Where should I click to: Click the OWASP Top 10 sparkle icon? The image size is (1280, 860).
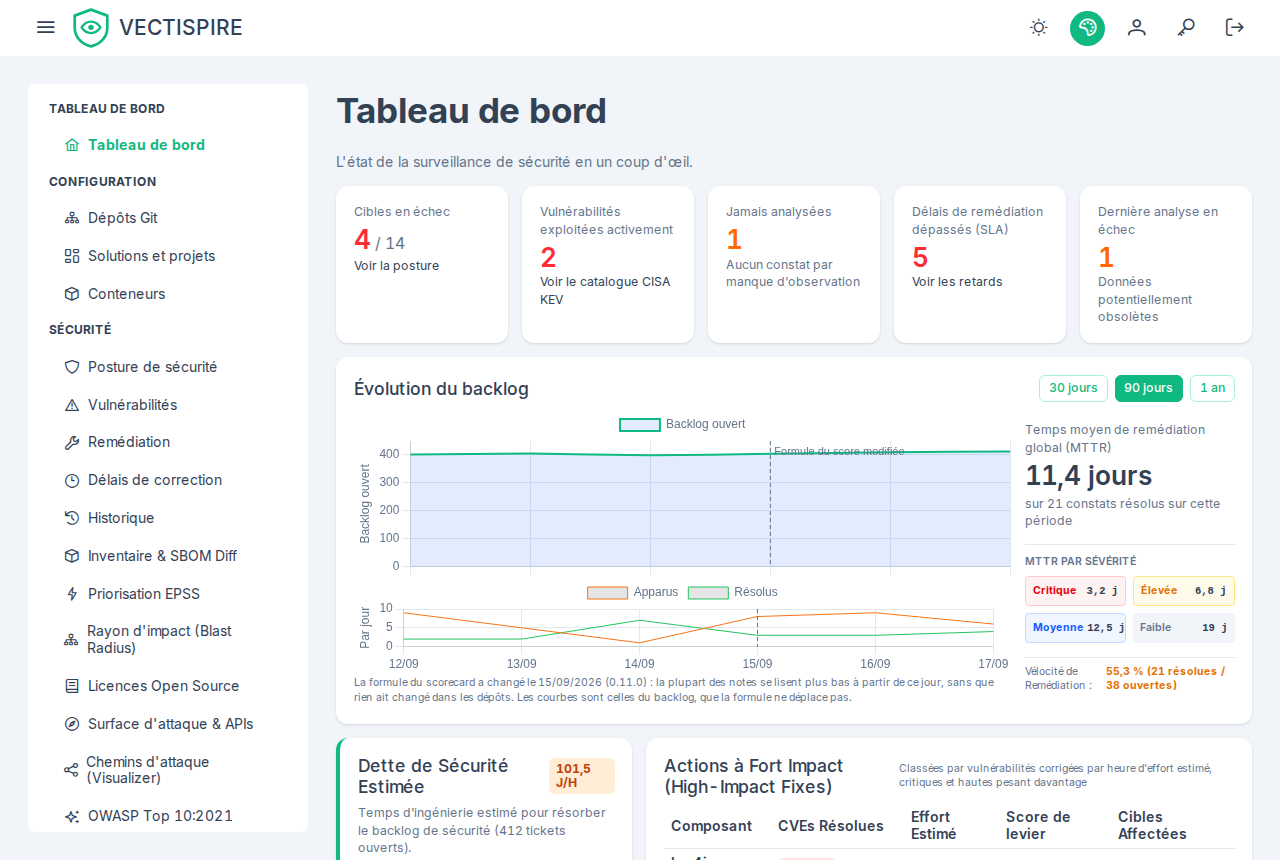coord(72,816)
